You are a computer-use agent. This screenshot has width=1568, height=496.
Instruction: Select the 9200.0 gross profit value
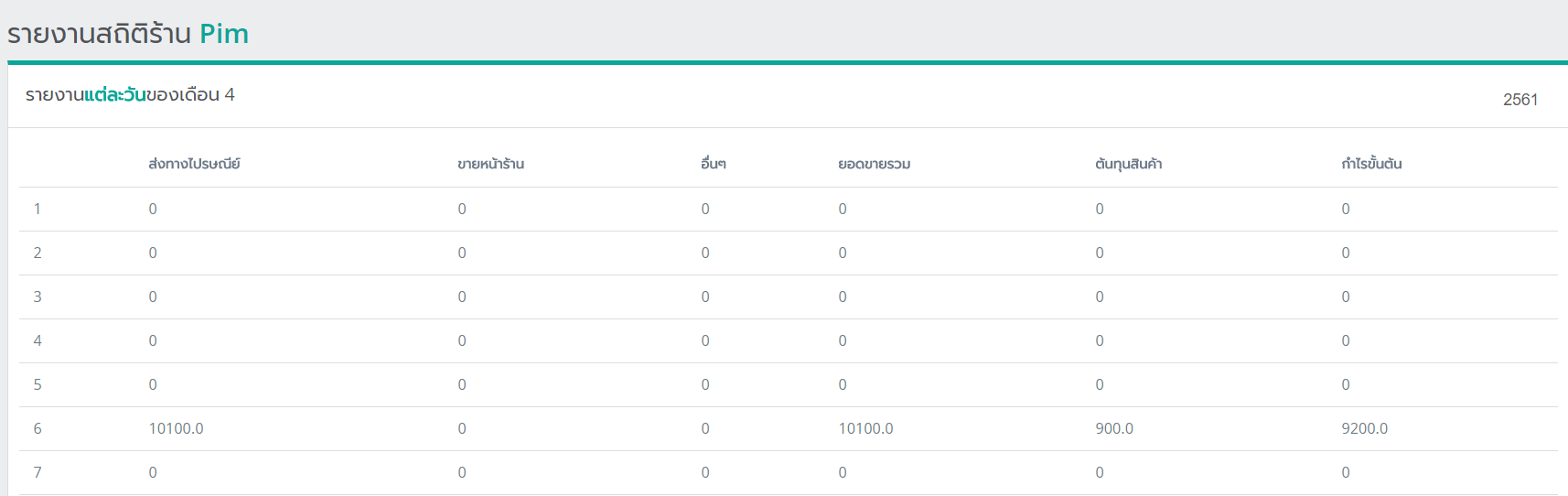click(1364, 429)
